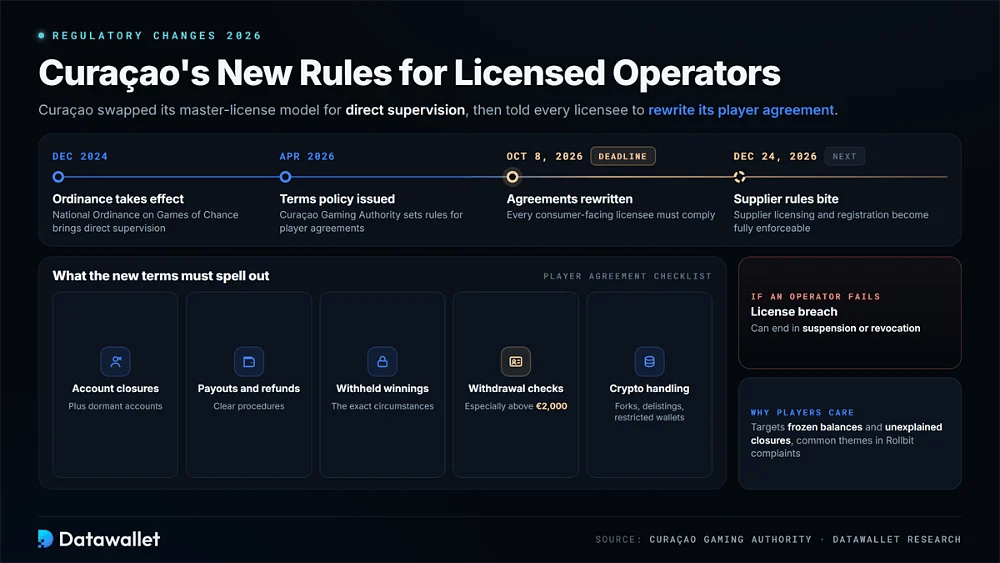Click the 'frozen balances' bold text

[825, 427]
